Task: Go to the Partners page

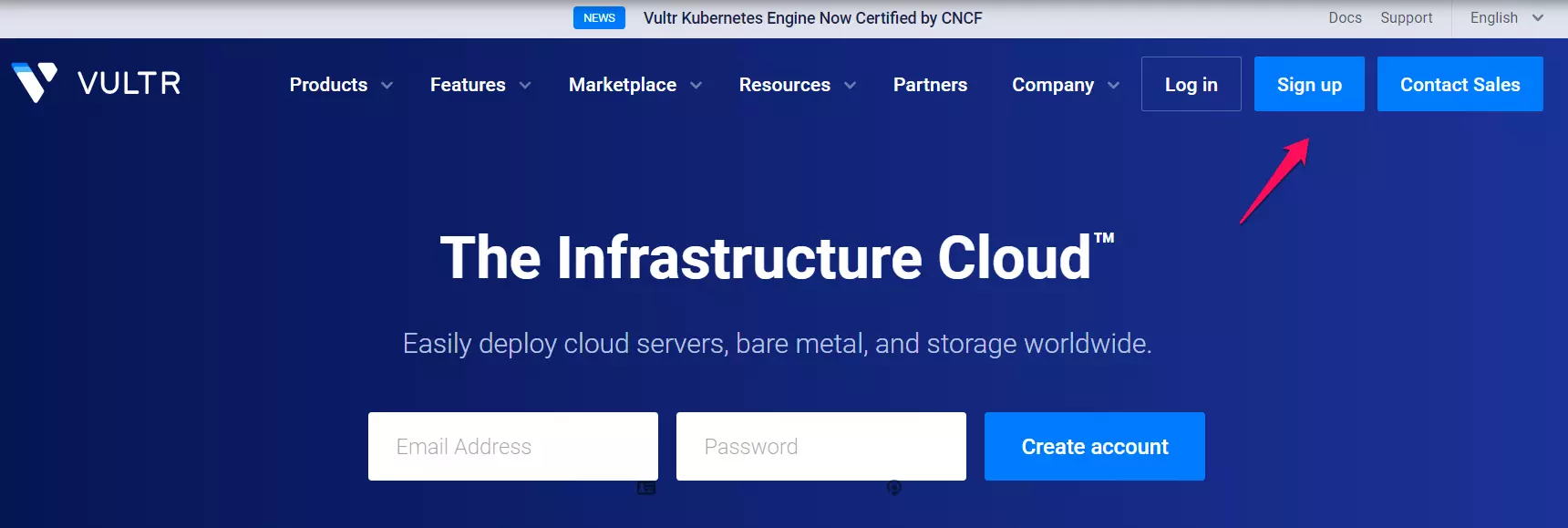Action: (x=930, y=85)
